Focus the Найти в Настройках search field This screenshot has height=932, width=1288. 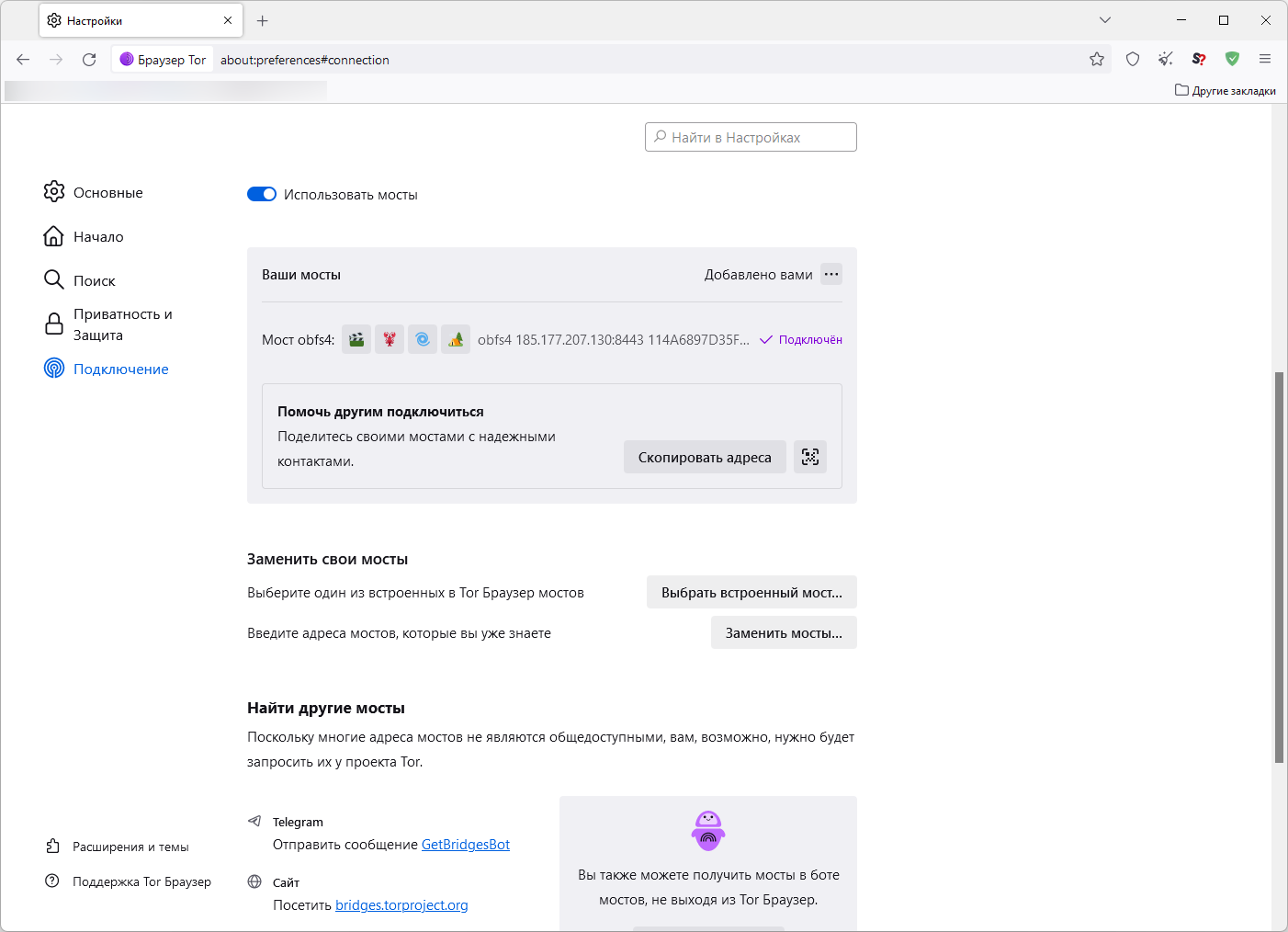click(x=751, y=137)
